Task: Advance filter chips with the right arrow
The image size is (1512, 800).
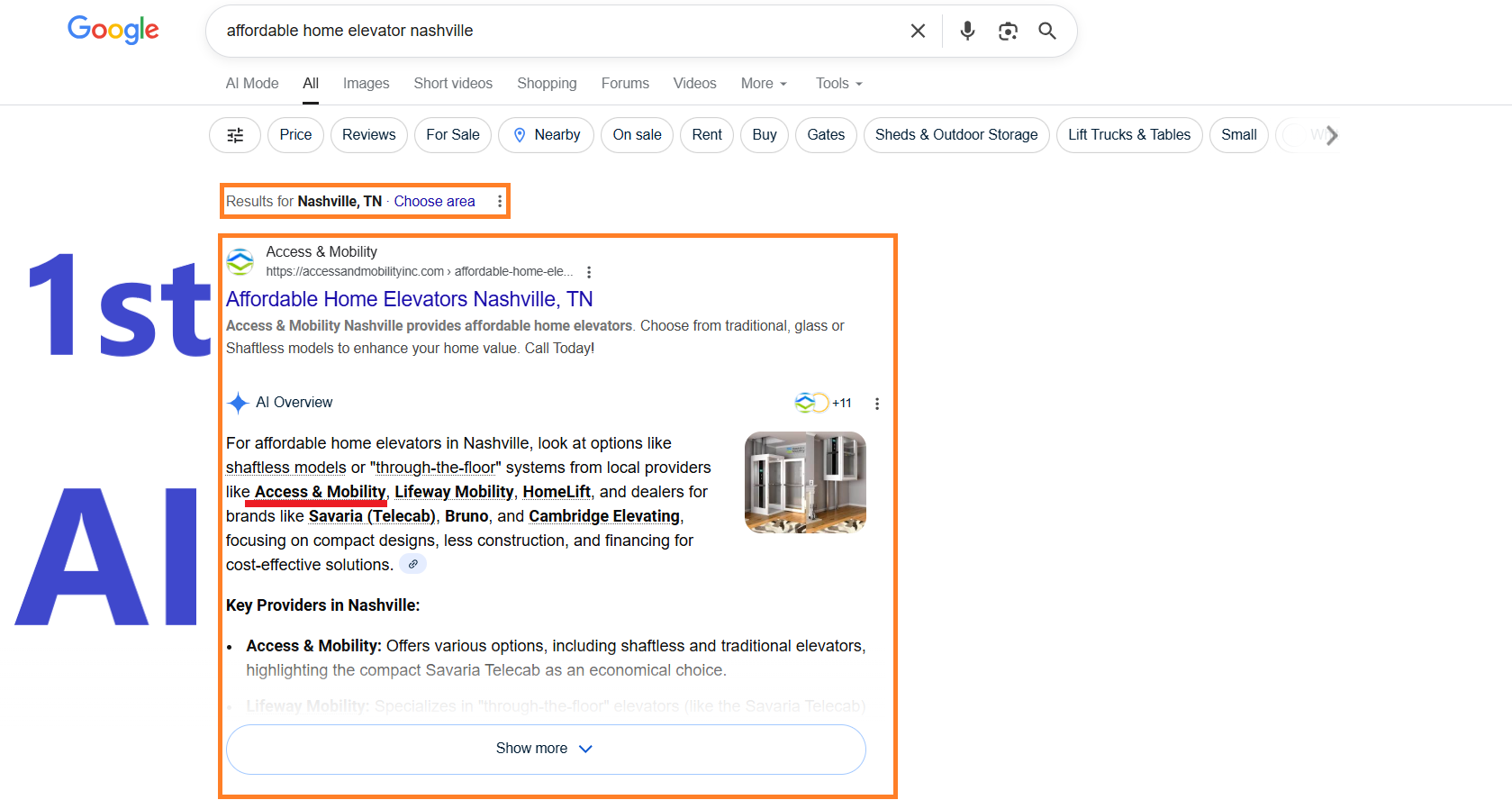Action: pos(1332,135)
